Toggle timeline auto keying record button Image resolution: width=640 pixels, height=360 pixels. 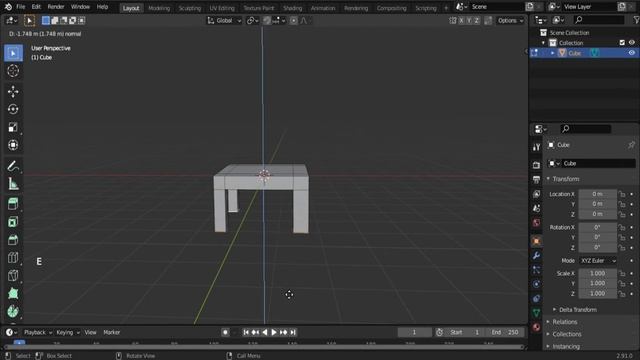pos(225,332)
